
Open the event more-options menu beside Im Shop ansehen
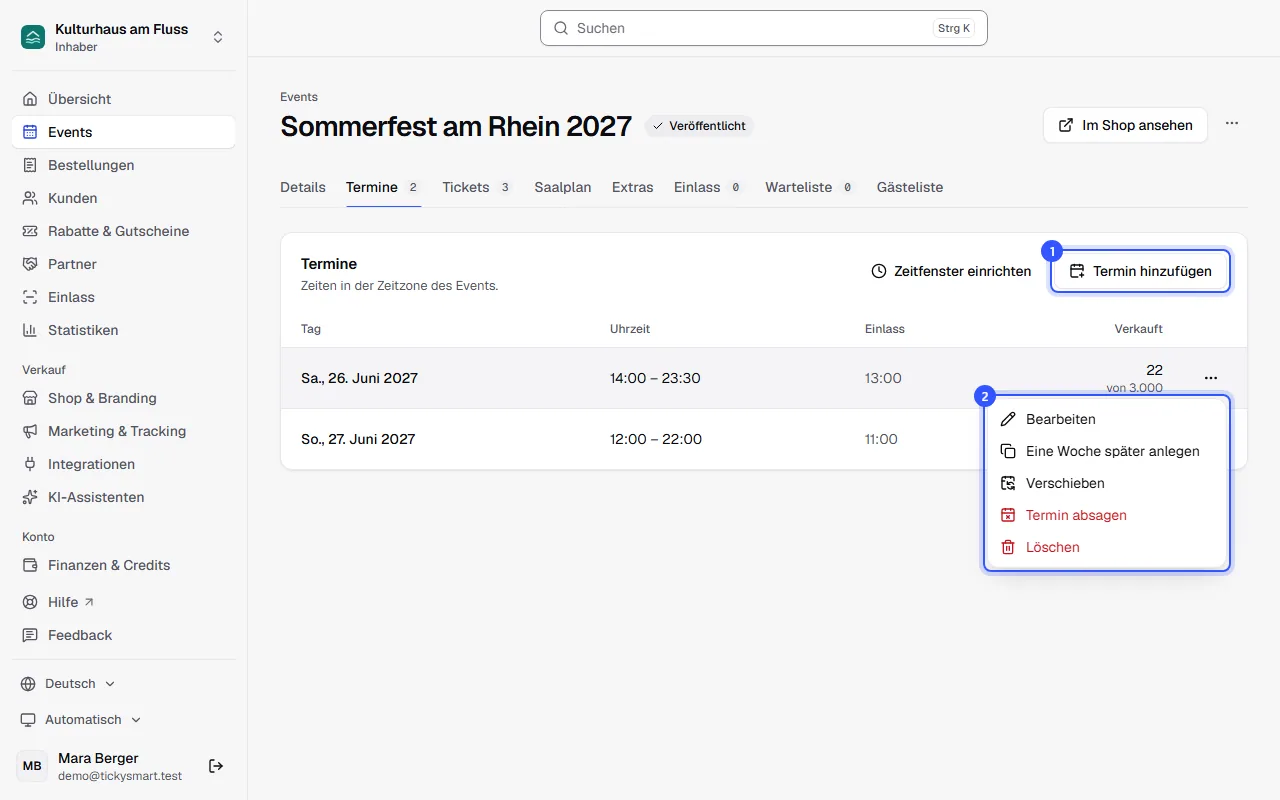[x=1232, y=124]
